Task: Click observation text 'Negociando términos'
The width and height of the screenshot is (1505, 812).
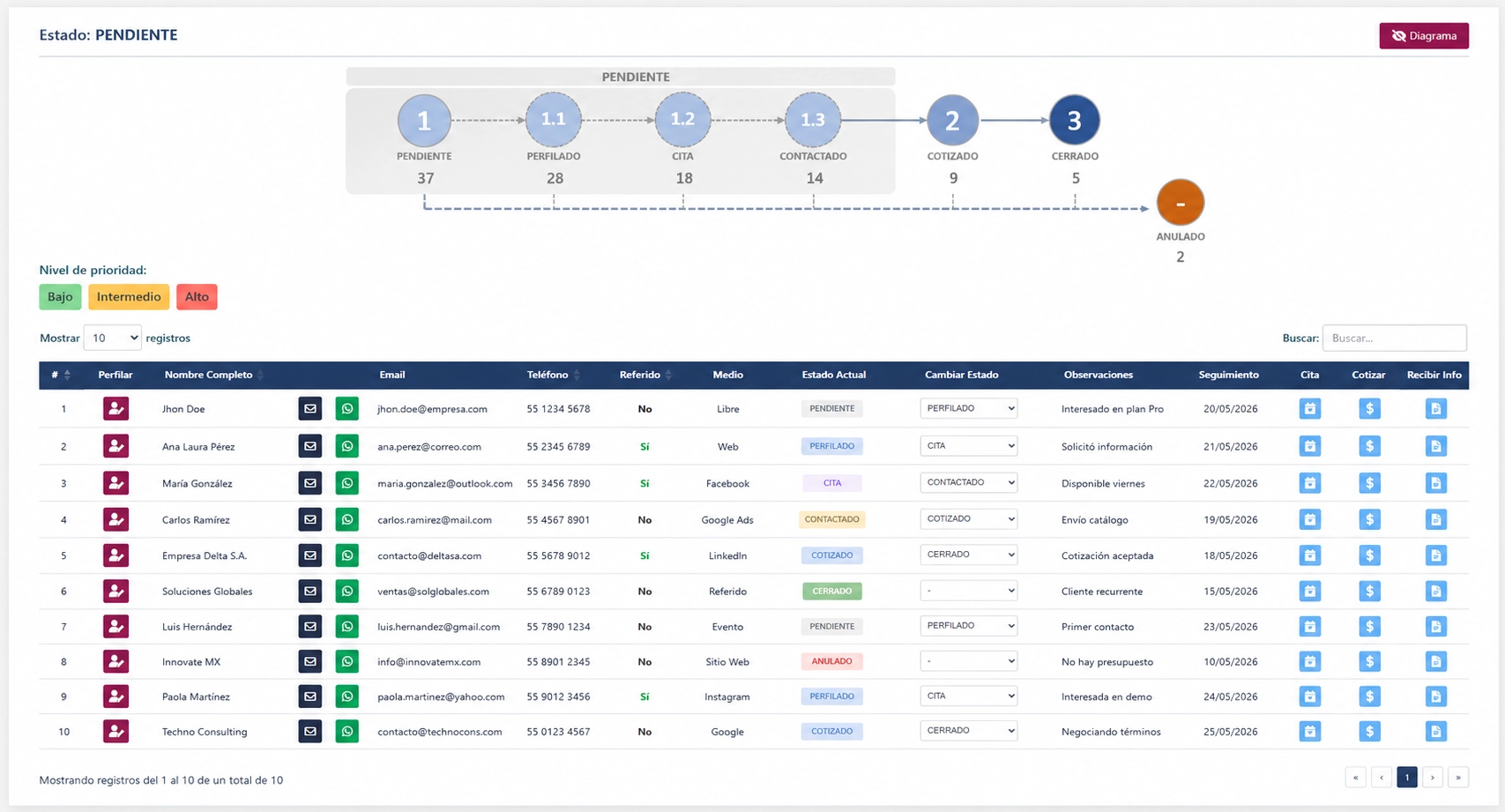Action: pos(1111,732)
